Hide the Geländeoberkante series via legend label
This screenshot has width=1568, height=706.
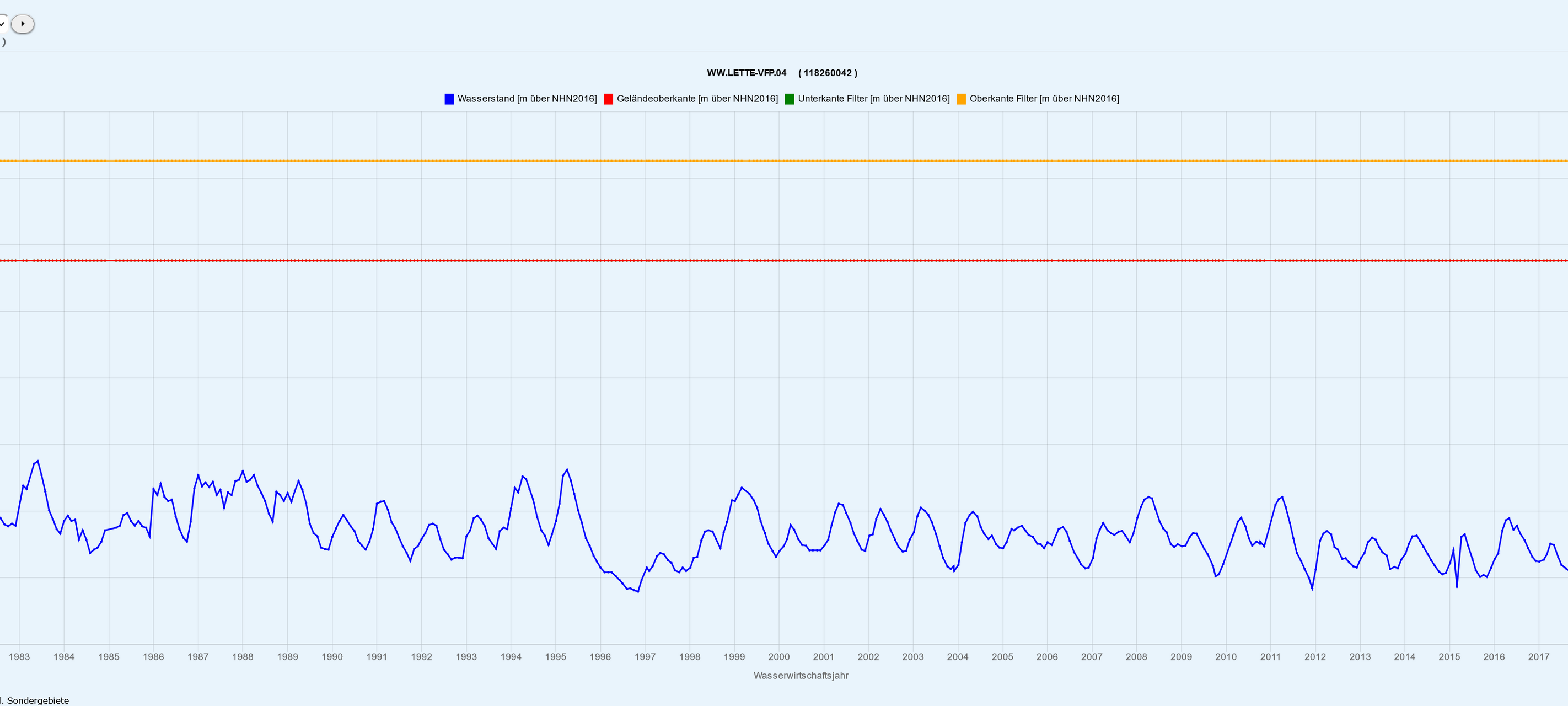pyautogui.click(x=697, y=99)
